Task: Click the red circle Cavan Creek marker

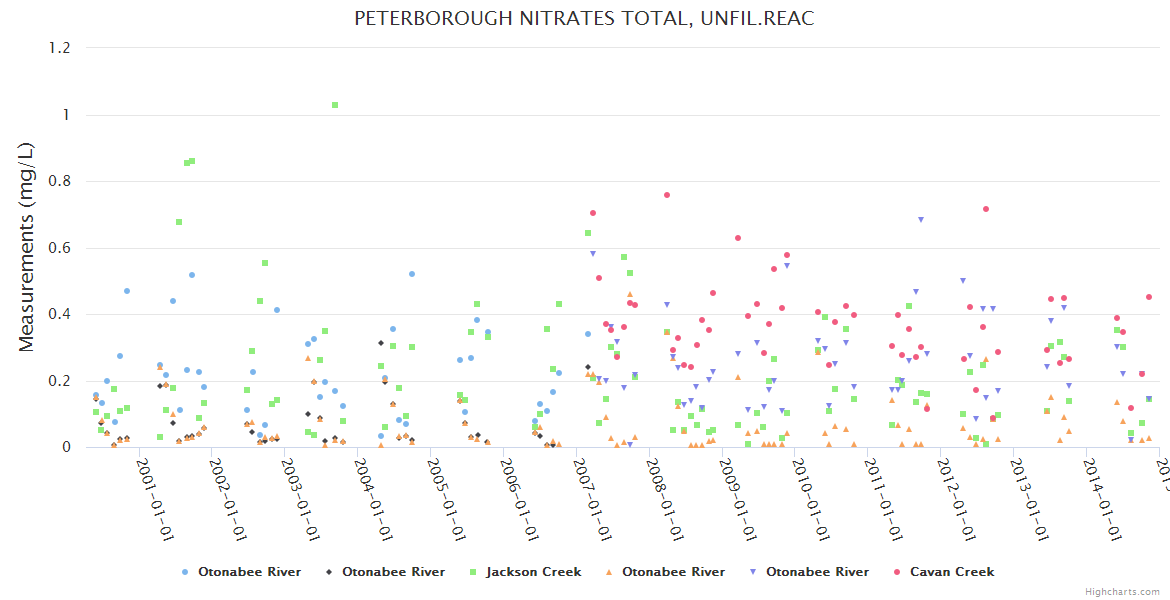Action: 897,572
